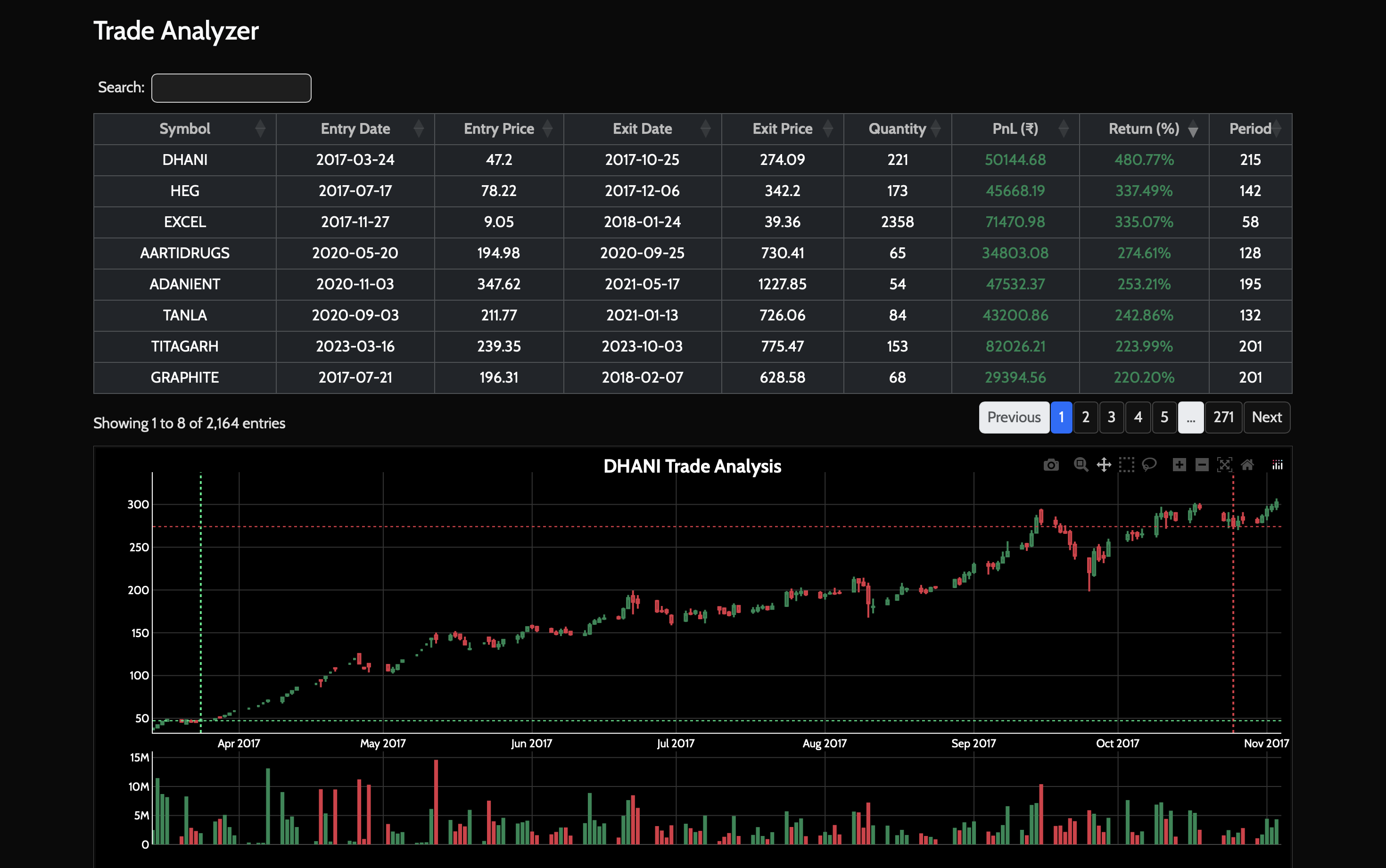Screen dimensions: 1386x868
Task: Autoscale the chart axes
Action: click(1224, 465)
